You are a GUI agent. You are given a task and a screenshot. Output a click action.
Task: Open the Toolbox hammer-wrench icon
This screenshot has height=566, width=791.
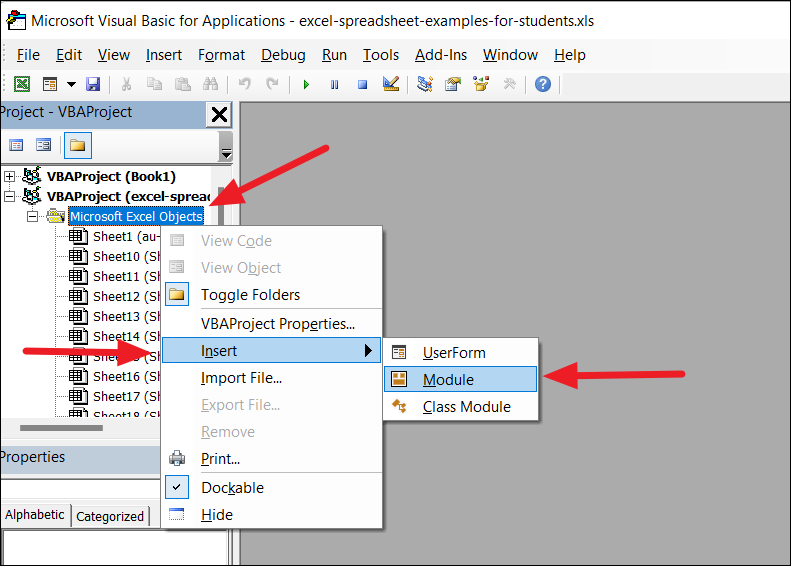510,84
